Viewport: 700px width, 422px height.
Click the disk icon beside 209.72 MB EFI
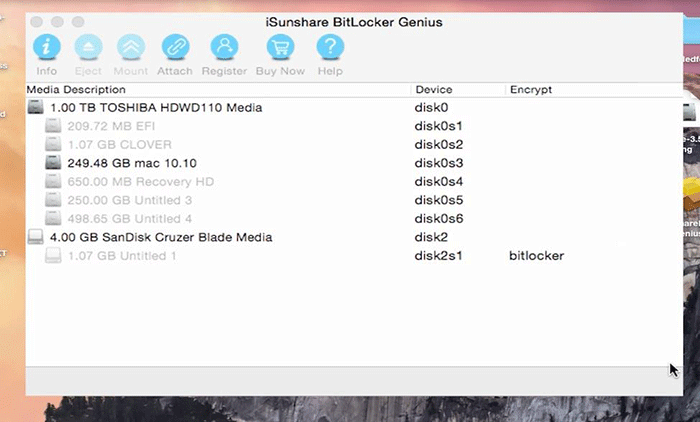point(53,126)
